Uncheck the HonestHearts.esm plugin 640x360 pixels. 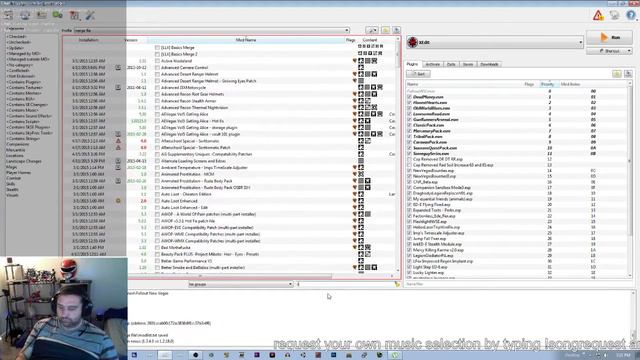pyautogui.click(x=409, y=103)
